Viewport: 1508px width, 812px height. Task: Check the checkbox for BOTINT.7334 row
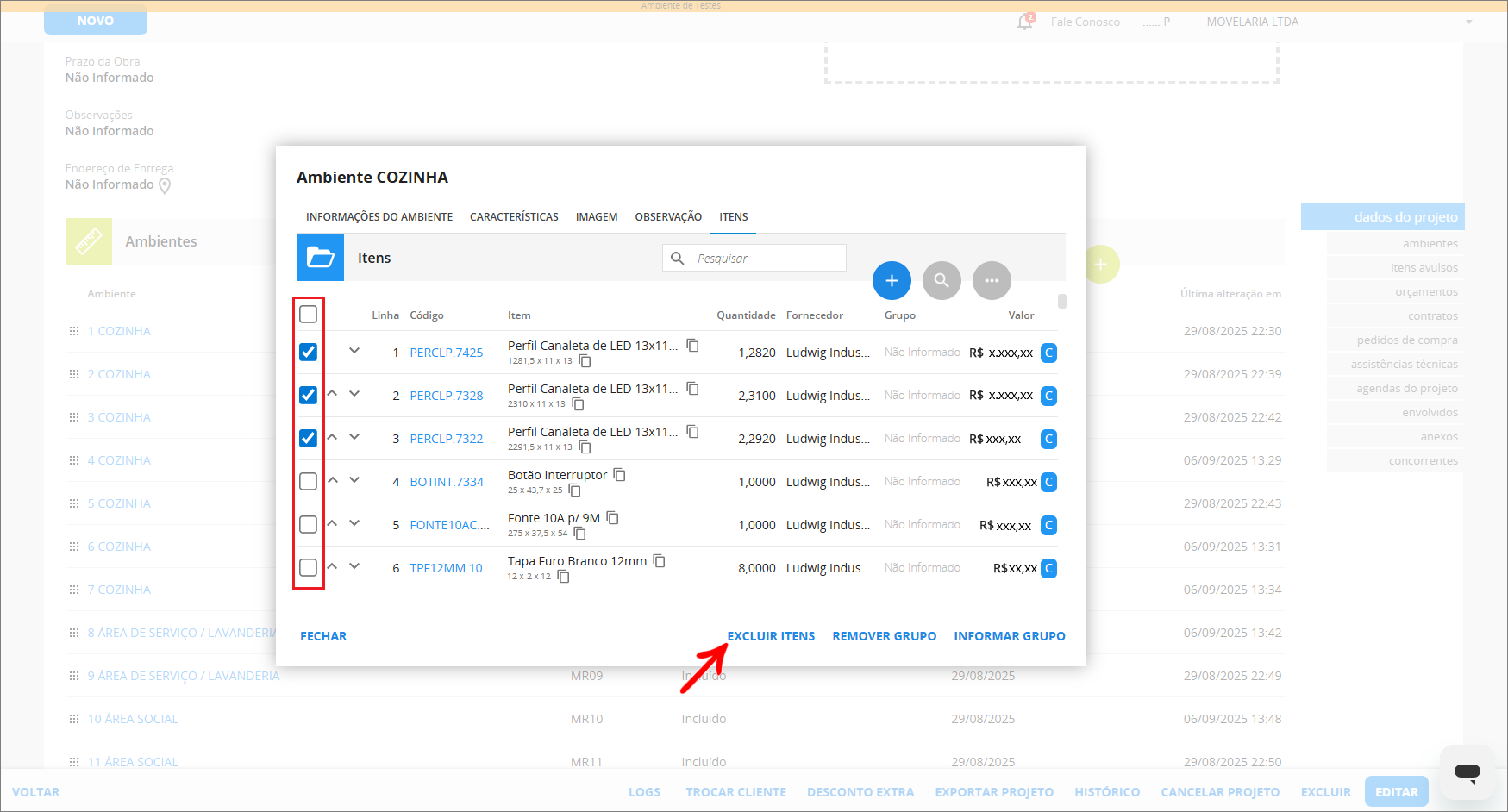tap(308, 482)
